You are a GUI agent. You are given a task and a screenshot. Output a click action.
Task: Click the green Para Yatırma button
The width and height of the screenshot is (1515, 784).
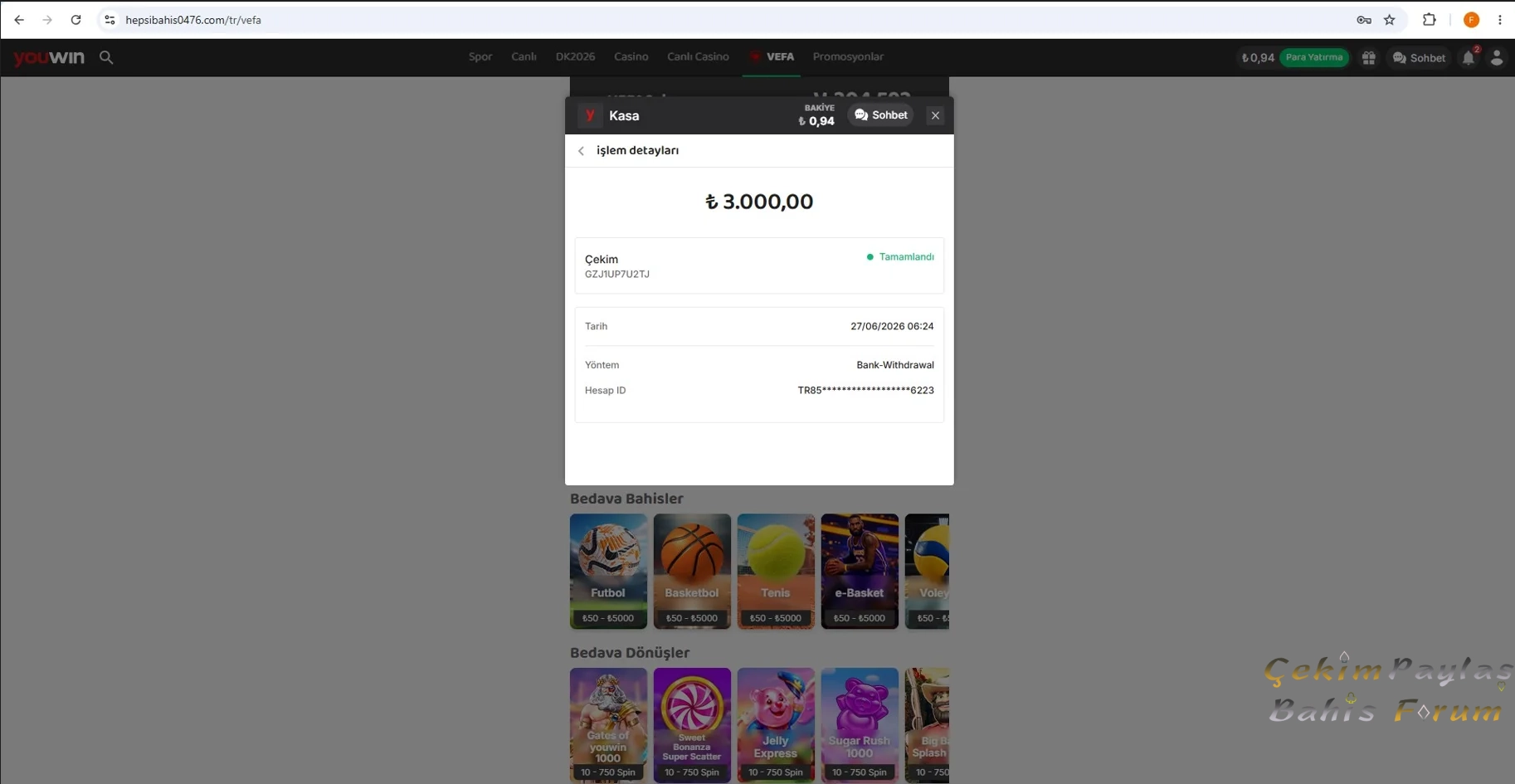(1314, 57)
